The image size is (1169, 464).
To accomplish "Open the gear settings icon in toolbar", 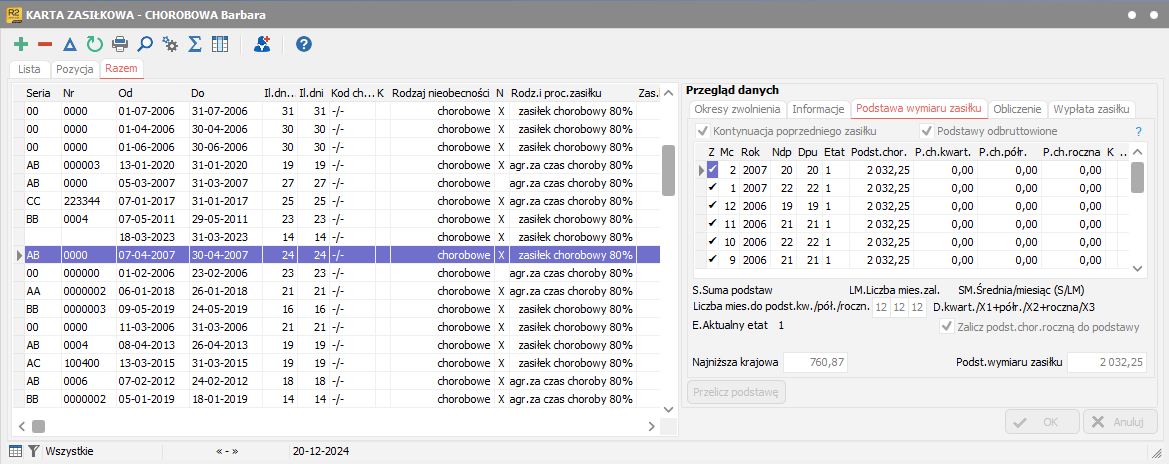I will click(x=171, y=44).
